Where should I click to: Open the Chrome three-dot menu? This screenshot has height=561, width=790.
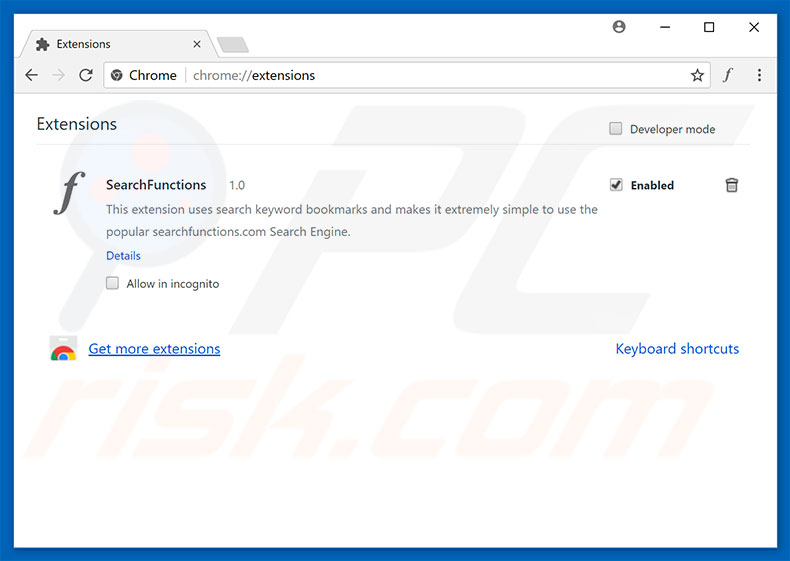click(x=759, y=75)
